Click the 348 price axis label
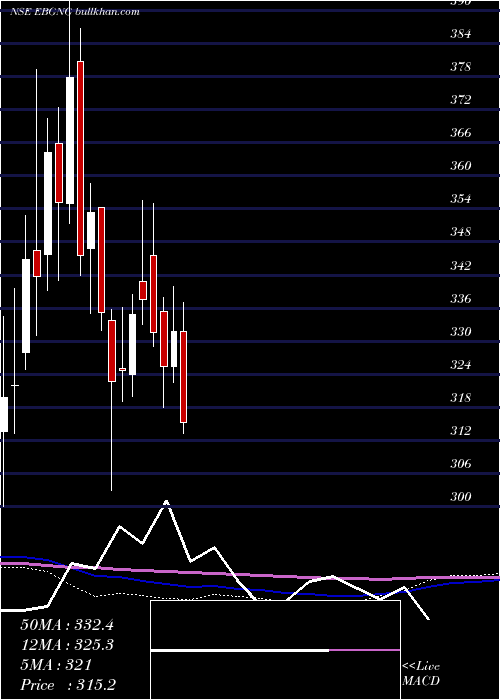Viewport: 500px width, 700px height. click(x=460, y=232)
